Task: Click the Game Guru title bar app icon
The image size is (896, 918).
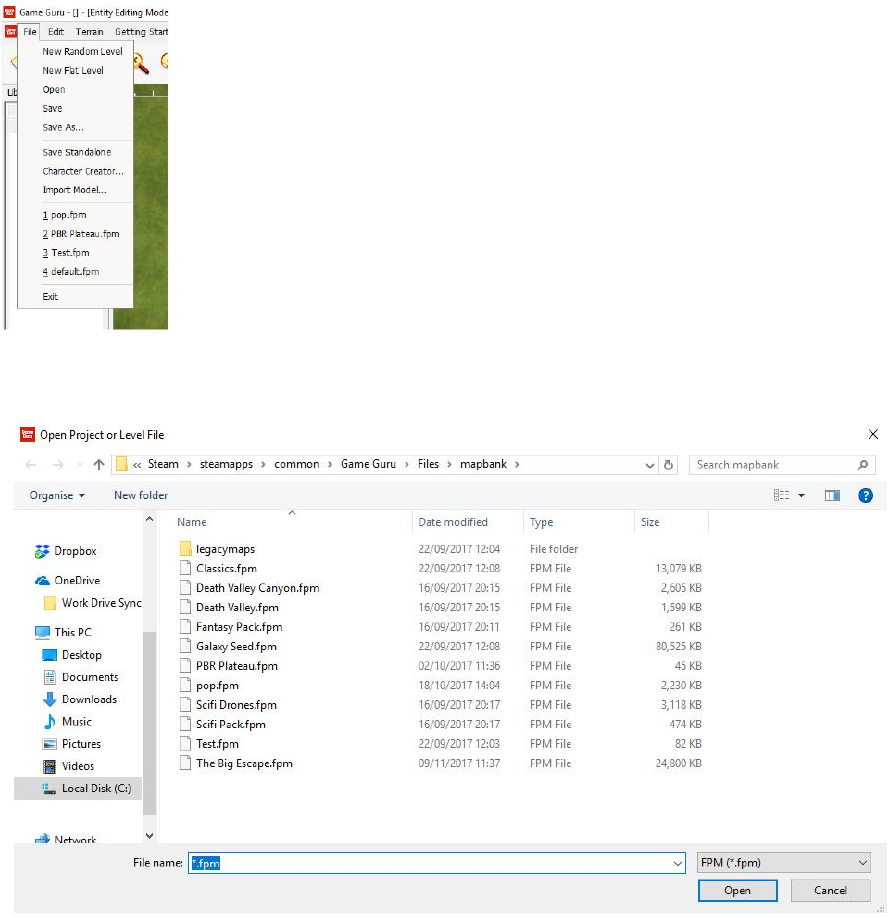Action: pos(10,12)
